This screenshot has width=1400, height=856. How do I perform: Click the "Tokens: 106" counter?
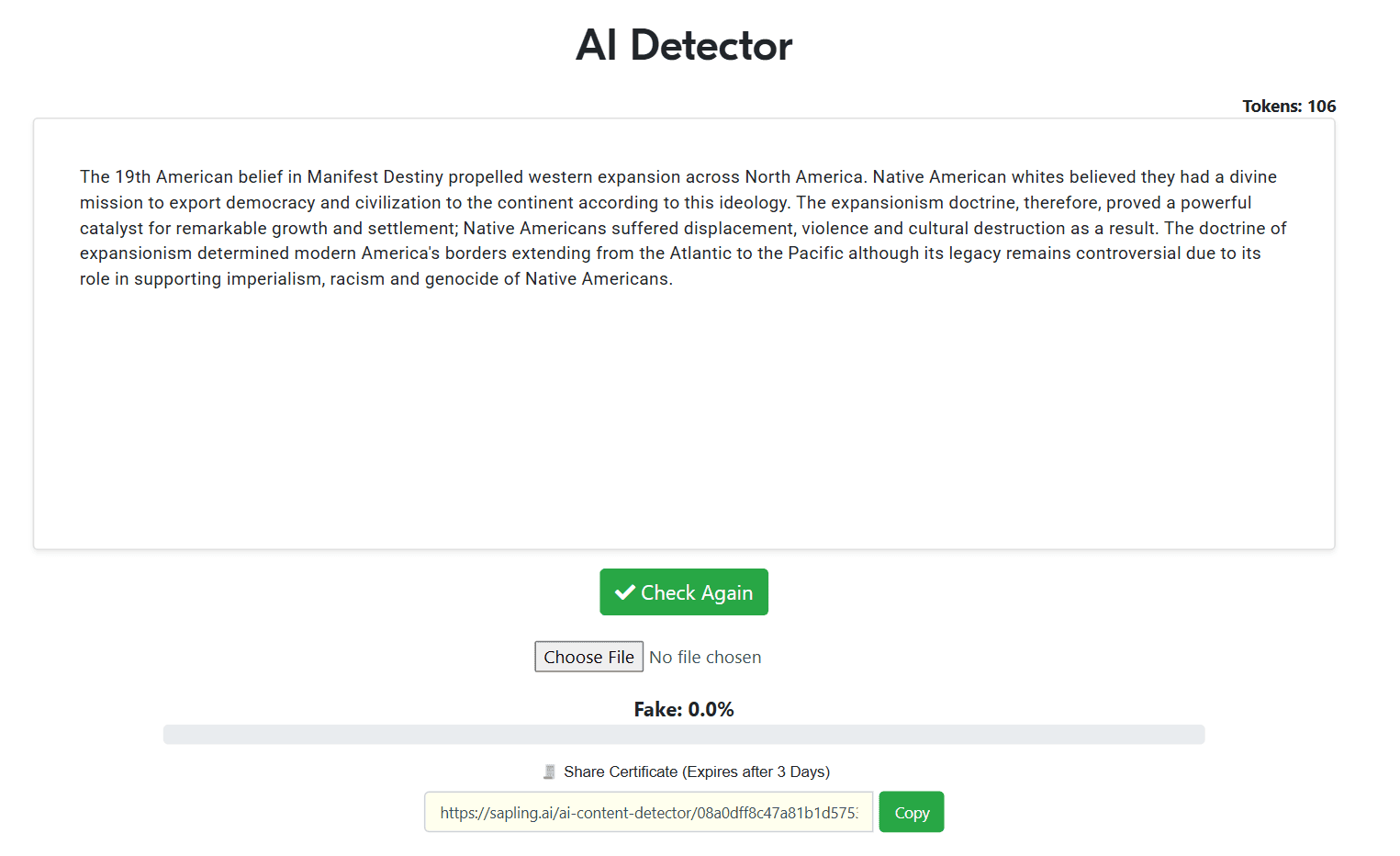click(1289, 106)
